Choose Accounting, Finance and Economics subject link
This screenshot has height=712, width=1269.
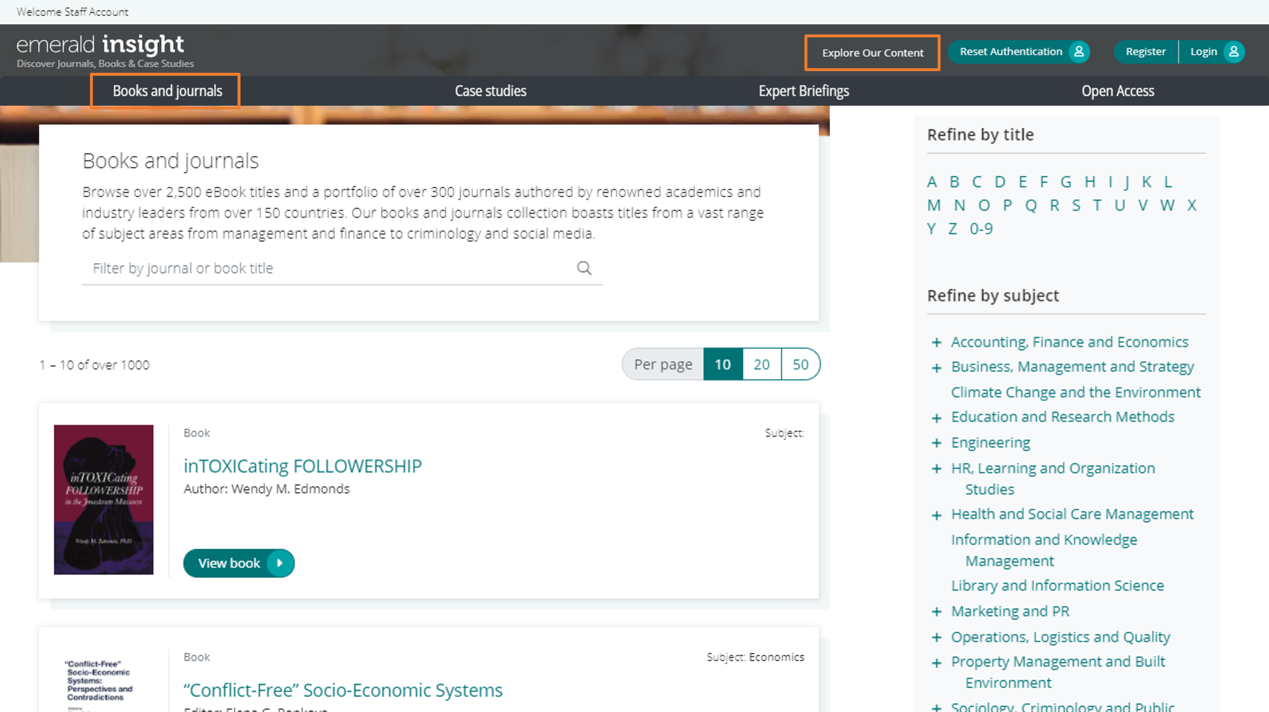[x=1070, y=342]
